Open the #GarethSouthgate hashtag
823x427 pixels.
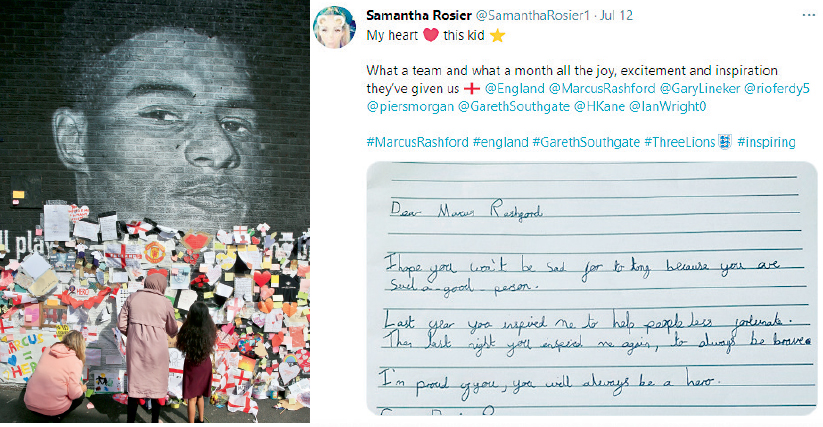click(x=585, y=143)
